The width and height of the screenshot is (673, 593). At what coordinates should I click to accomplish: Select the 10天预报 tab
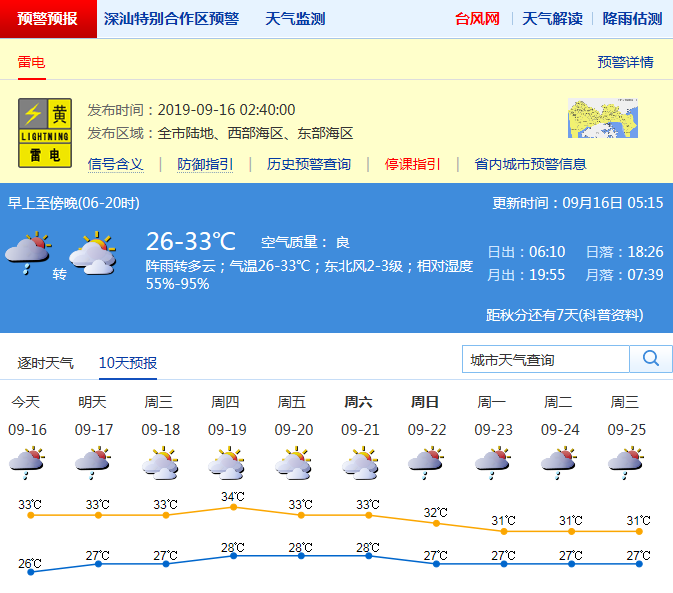128,363
